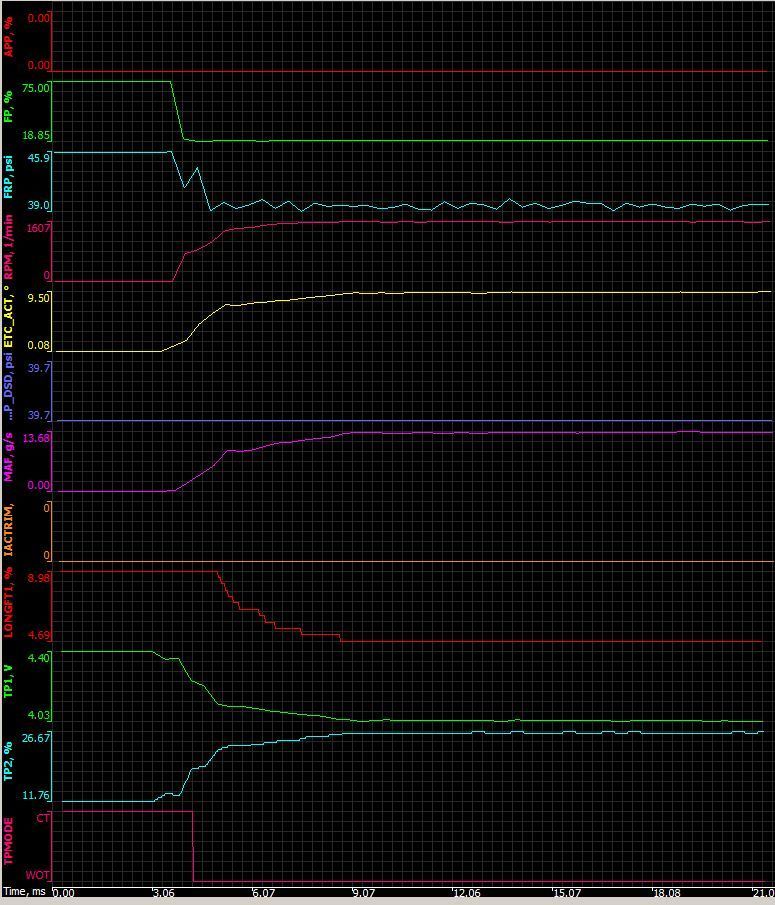775x905 pixels.
Task: Select the RPM, 1/min channel label
Action: 9,254
